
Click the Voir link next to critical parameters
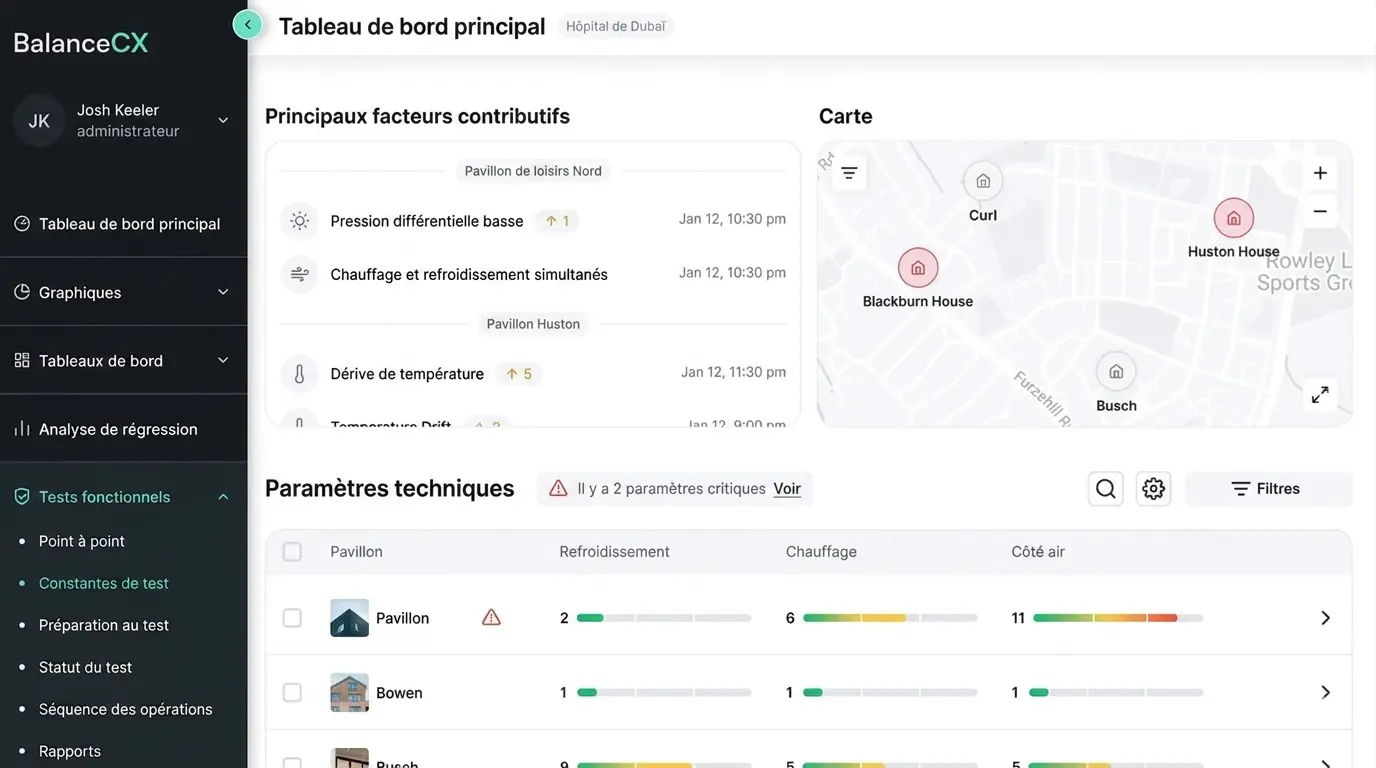(x=787, y=488)
